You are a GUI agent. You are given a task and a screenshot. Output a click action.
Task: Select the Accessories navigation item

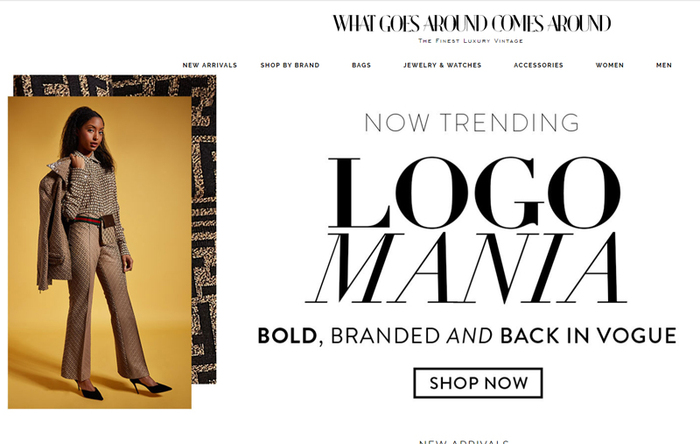(x=538, y=65)
